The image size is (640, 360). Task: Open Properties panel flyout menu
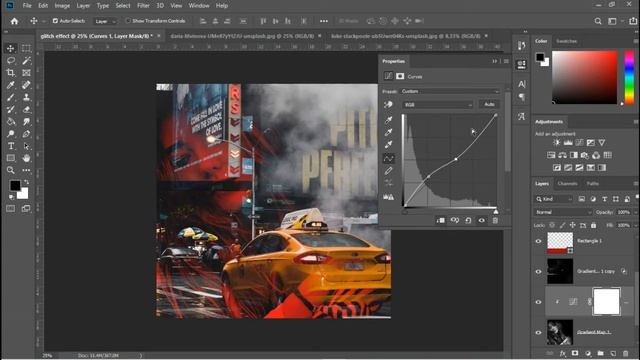506,61
